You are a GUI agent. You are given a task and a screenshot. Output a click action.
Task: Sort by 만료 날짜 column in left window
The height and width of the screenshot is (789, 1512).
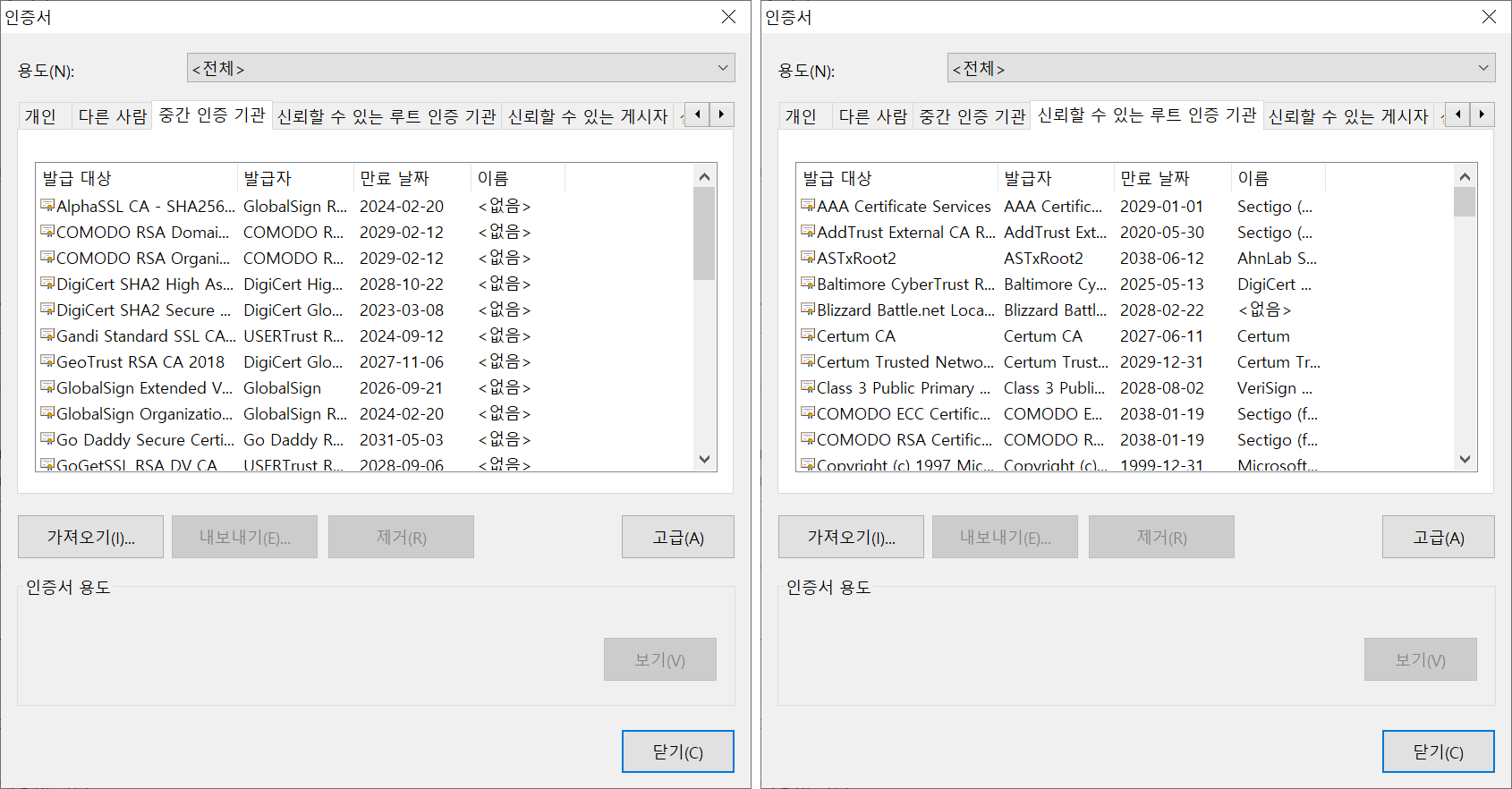[x=412, y=178]
